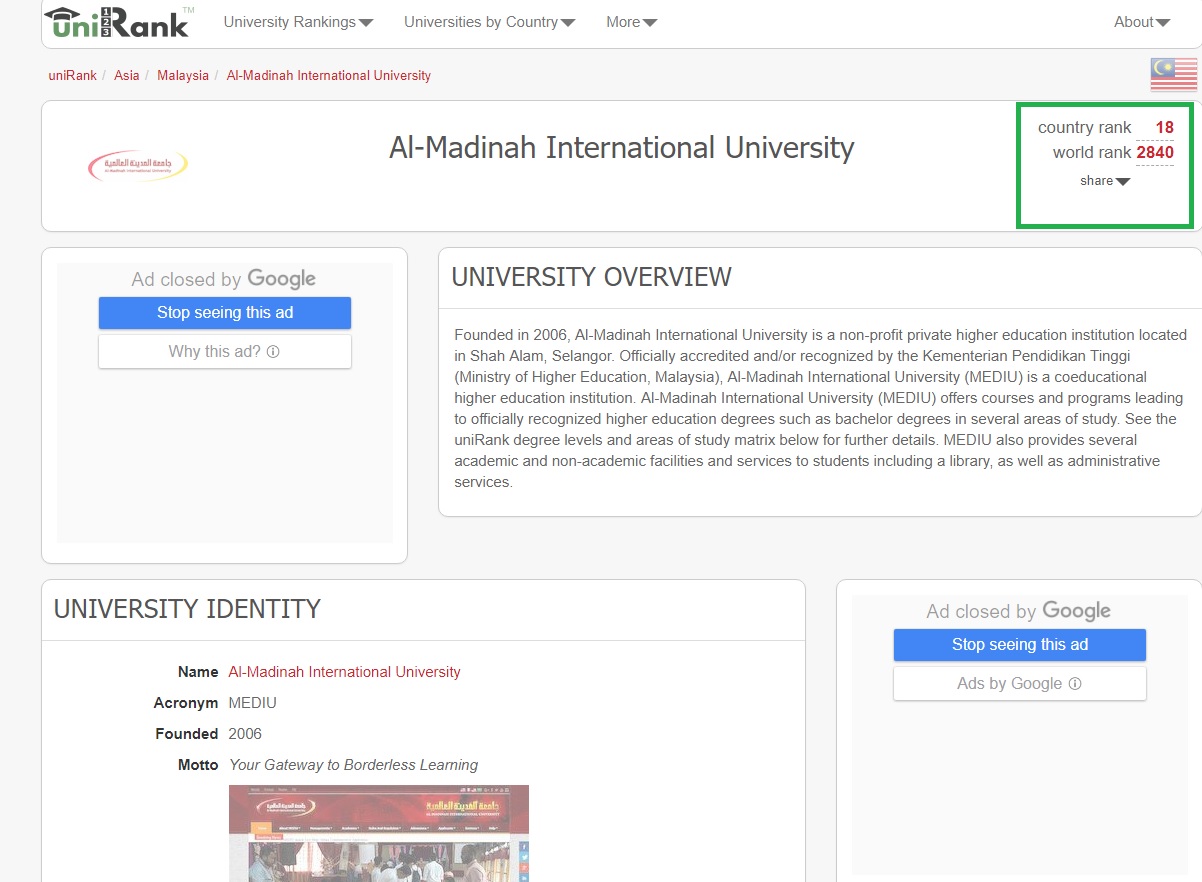Click the country rank value 18
The image size is (1202, 882).
pyautogui.click(x=1165, y=127)
